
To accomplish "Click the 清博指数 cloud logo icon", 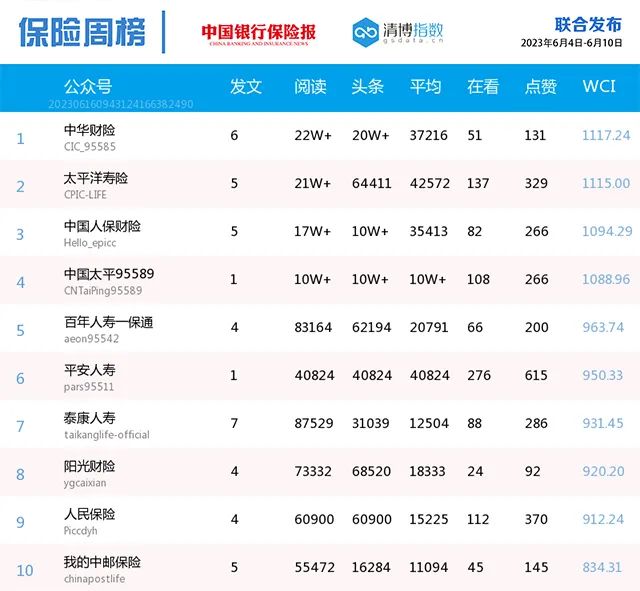I will (x=365, y=32).
